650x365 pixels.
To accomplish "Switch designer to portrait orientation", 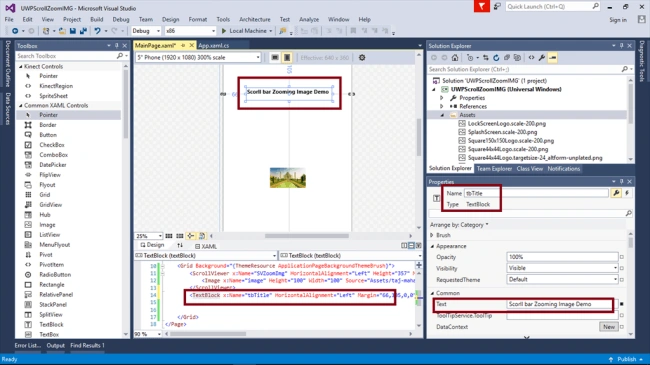I will (x=287, y=58).
